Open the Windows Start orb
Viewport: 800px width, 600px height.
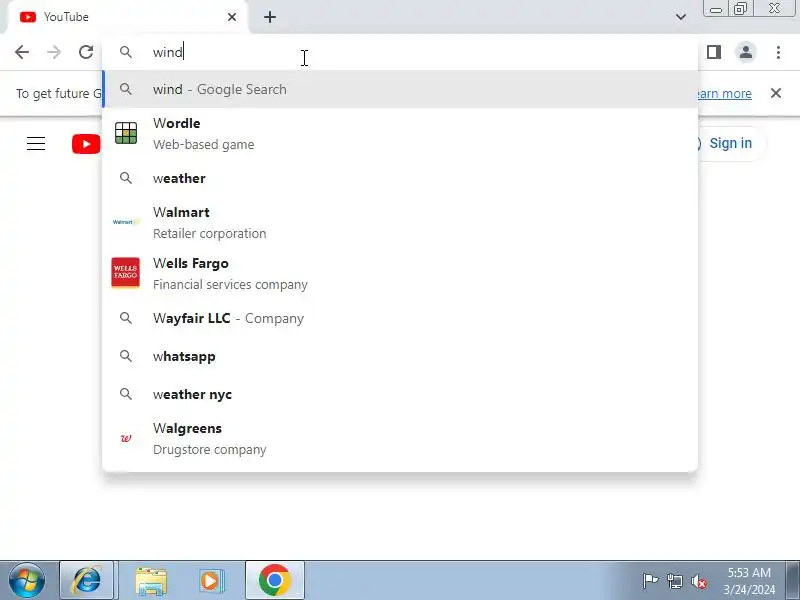tap(27, 581)
